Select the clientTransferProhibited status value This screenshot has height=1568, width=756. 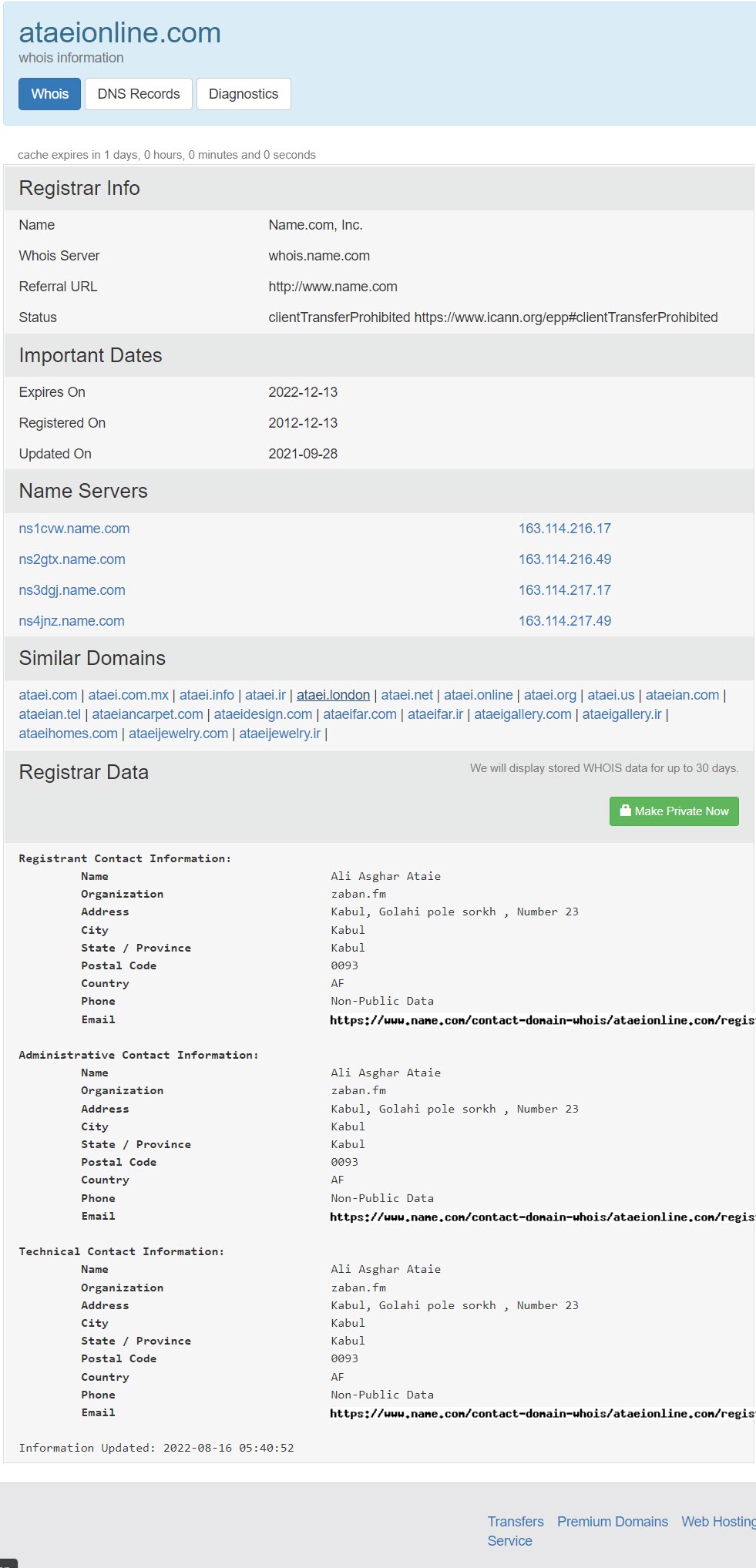(x=493, y=317)
